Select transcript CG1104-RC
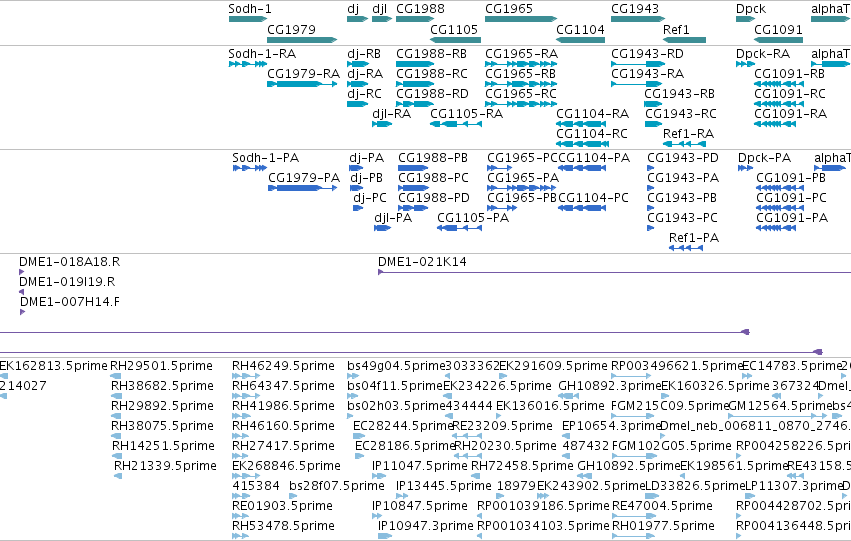The image size is (851, 541). [592, 134]
